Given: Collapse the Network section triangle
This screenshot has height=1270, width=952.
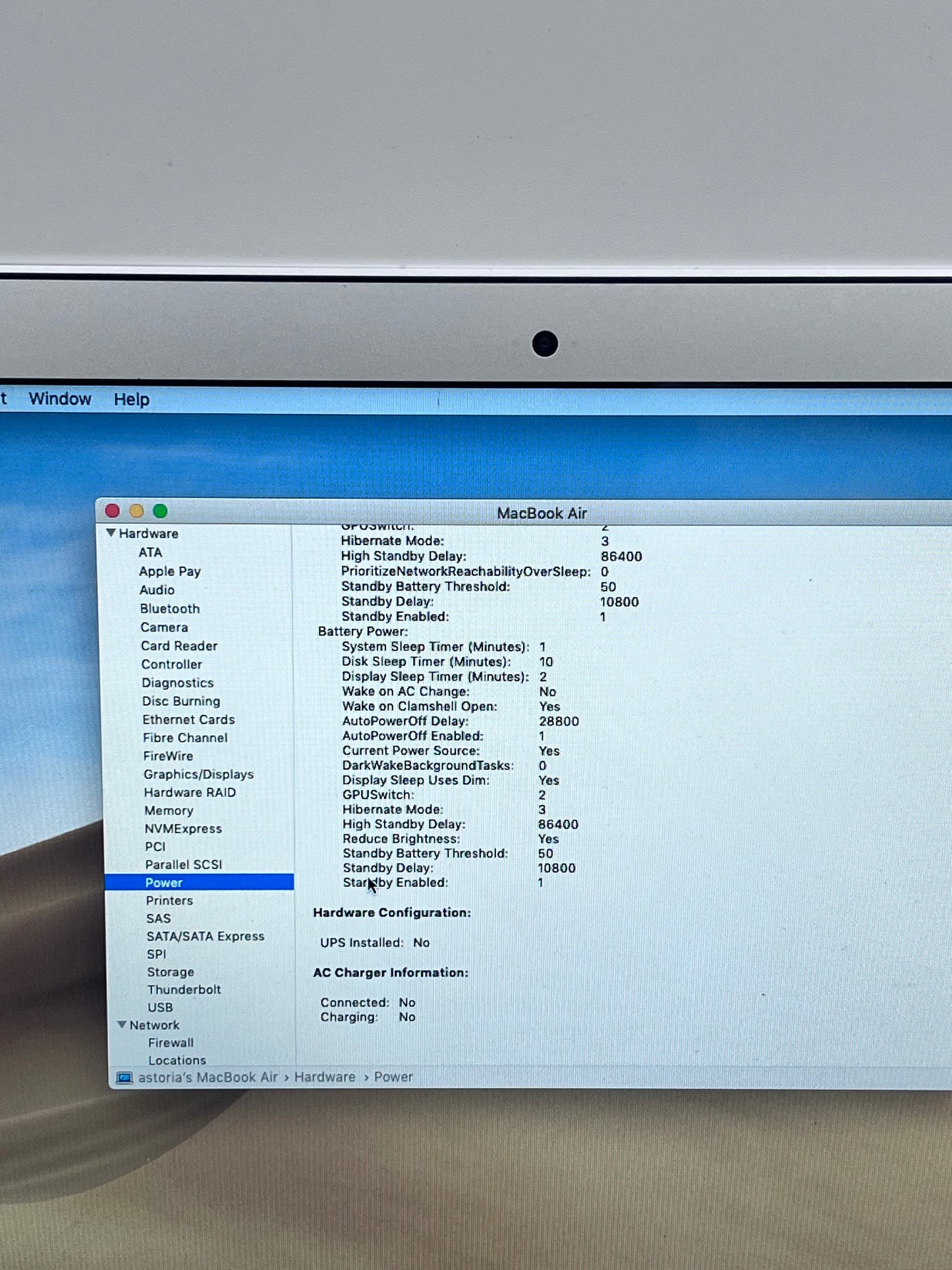Looking at the screenshot, I should (x=122, y=1025).
